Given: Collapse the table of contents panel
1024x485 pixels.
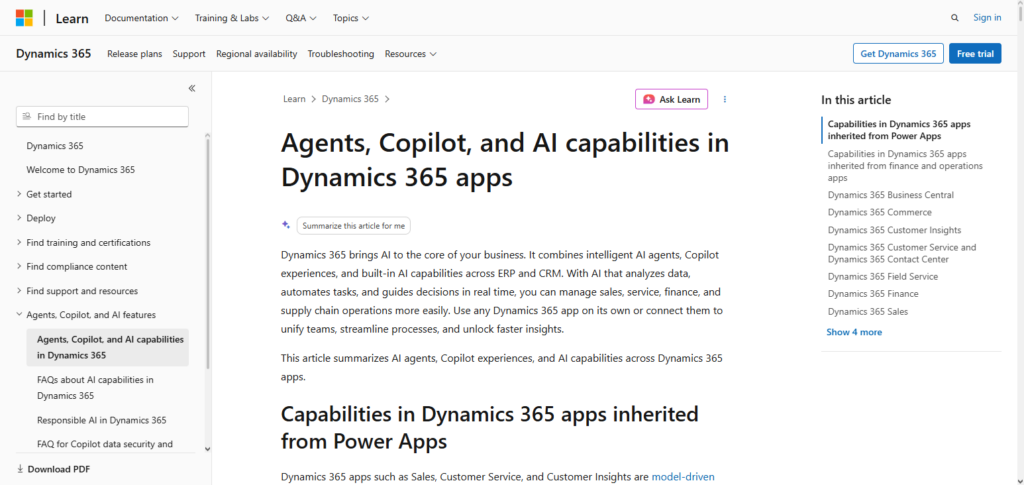Looking at the screenshot, I should pos(192,88).
